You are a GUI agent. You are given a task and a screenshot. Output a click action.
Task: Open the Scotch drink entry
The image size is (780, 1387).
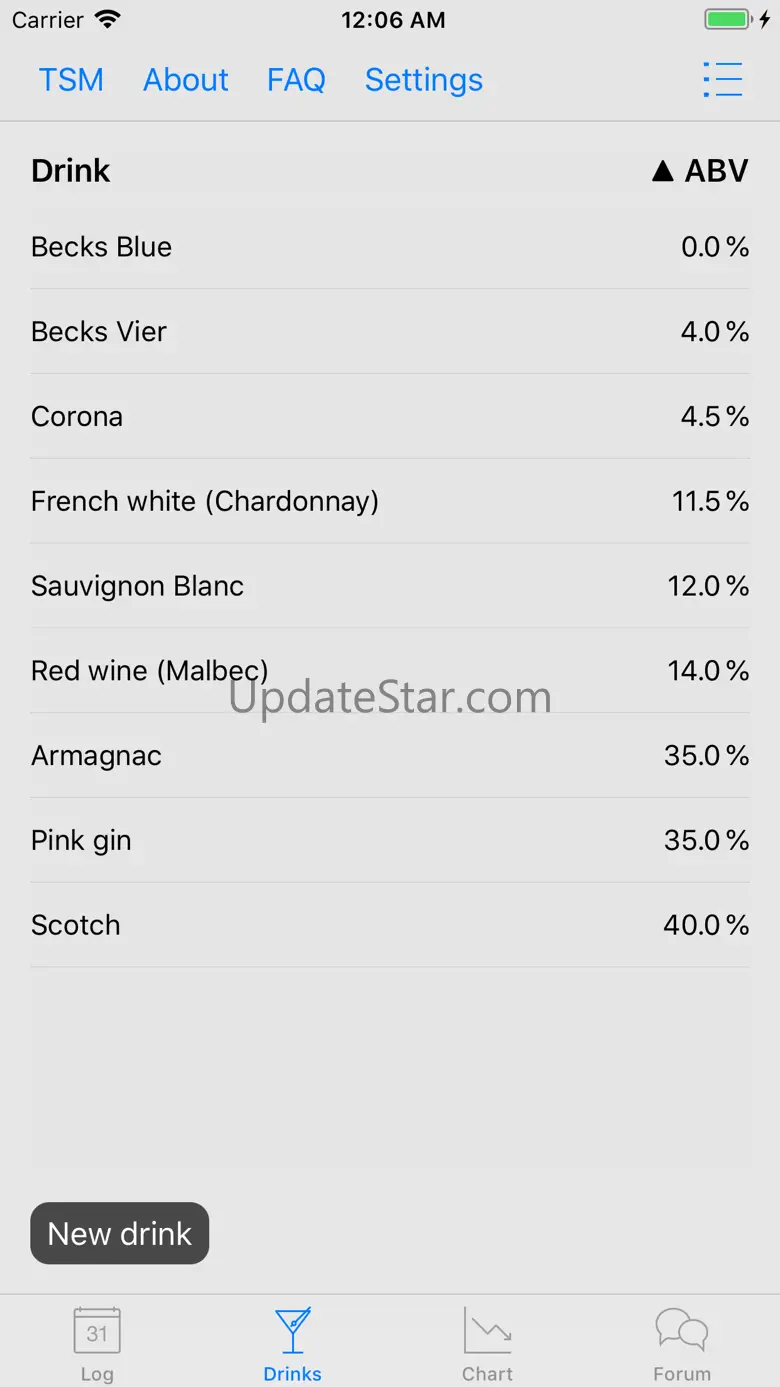coord(390,925)
